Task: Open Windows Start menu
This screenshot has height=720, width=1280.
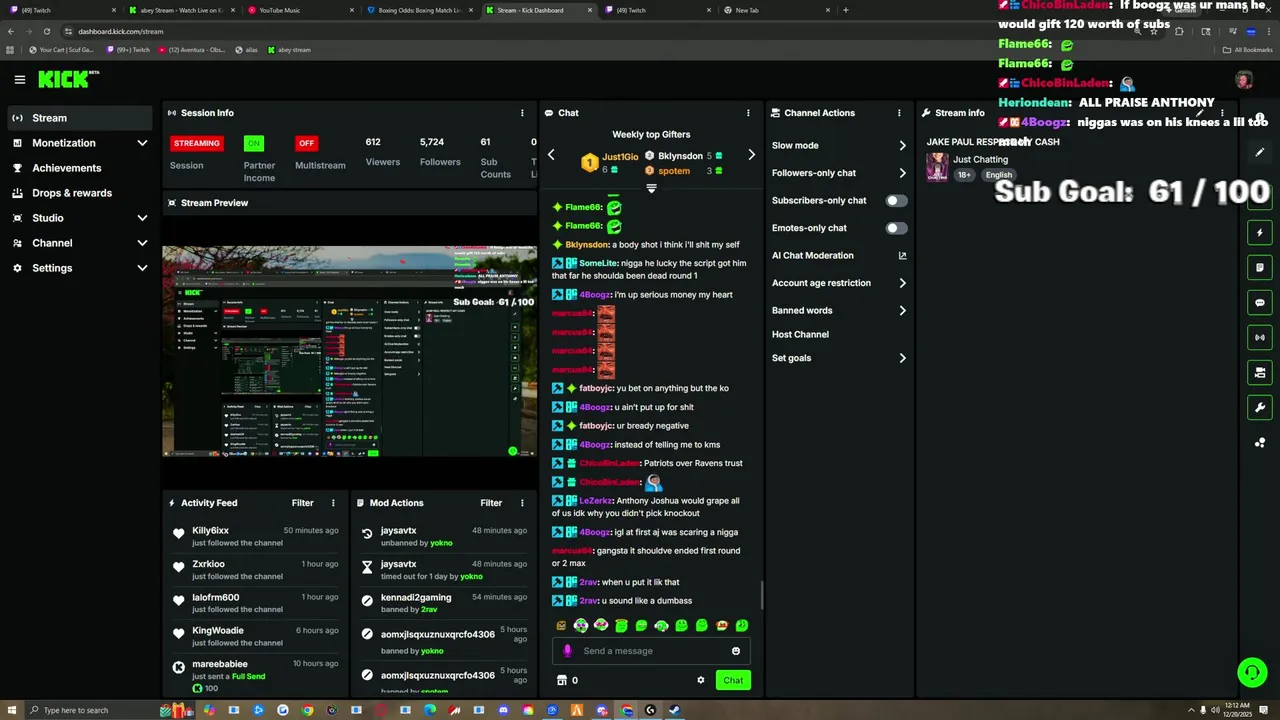Action: coord(12,710)
